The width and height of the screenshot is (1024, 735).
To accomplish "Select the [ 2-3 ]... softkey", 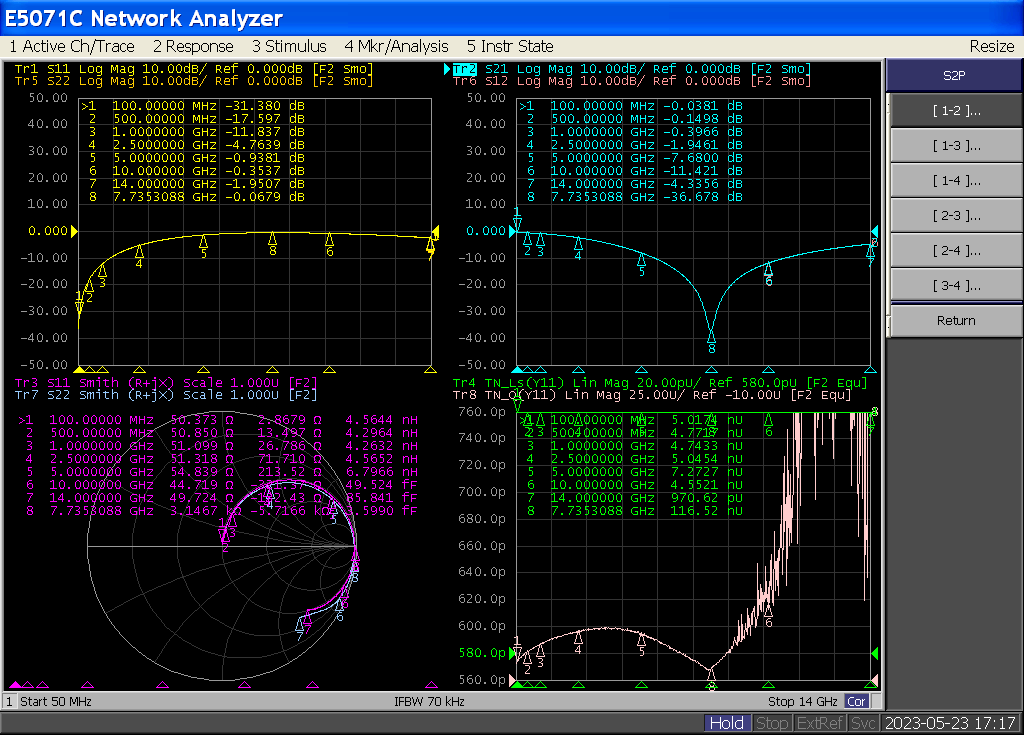I will (x=956, y=216).
